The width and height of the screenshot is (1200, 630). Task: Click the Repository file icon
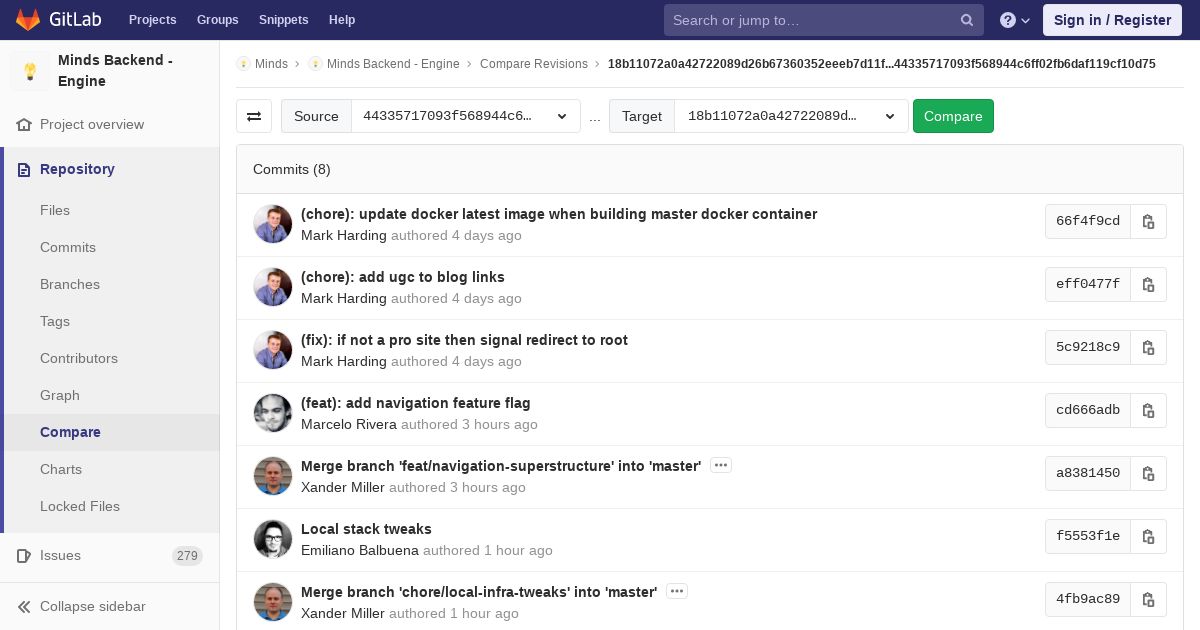point(24,170)
